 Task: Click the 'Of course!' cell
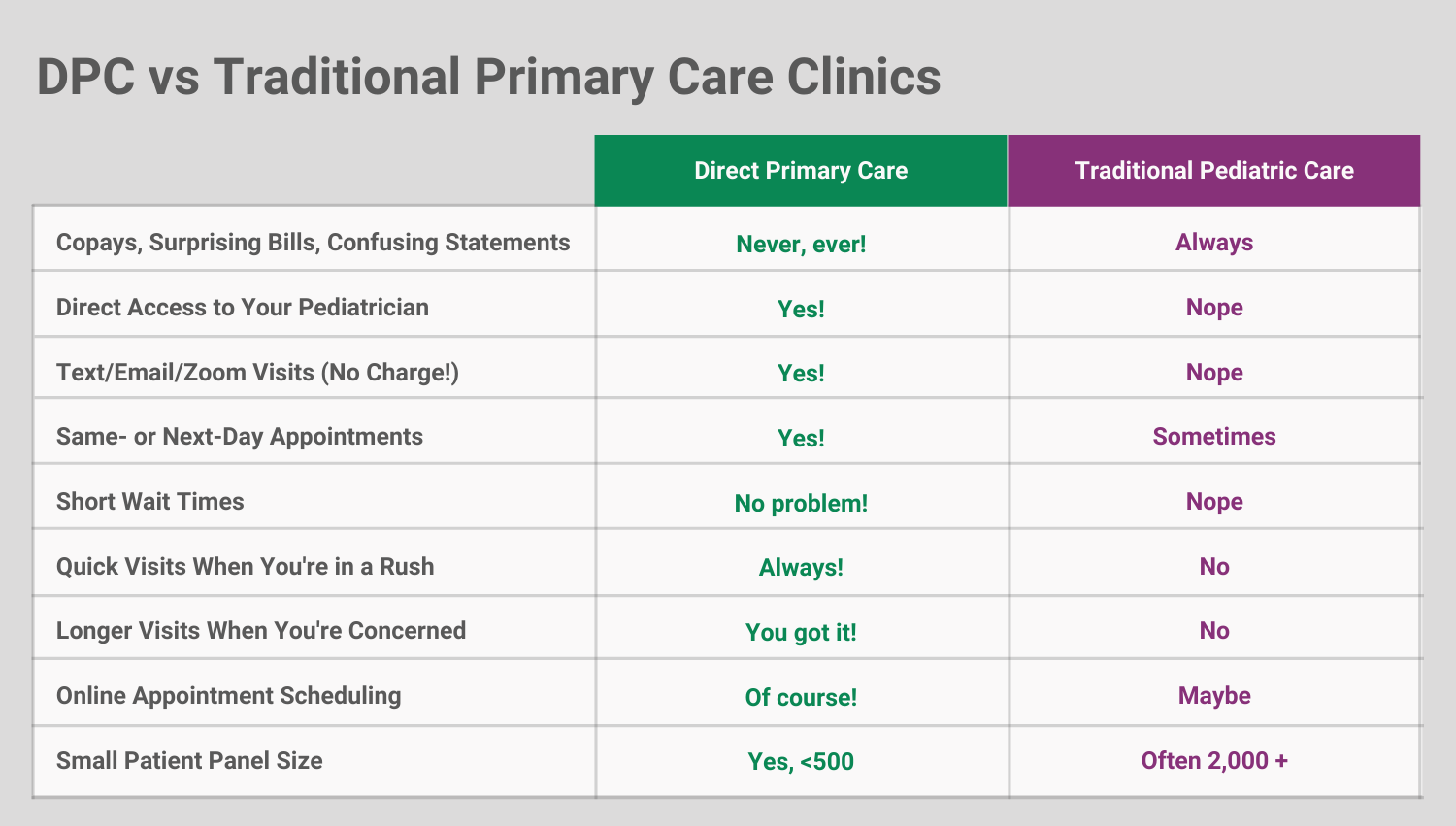pos(801,697)
